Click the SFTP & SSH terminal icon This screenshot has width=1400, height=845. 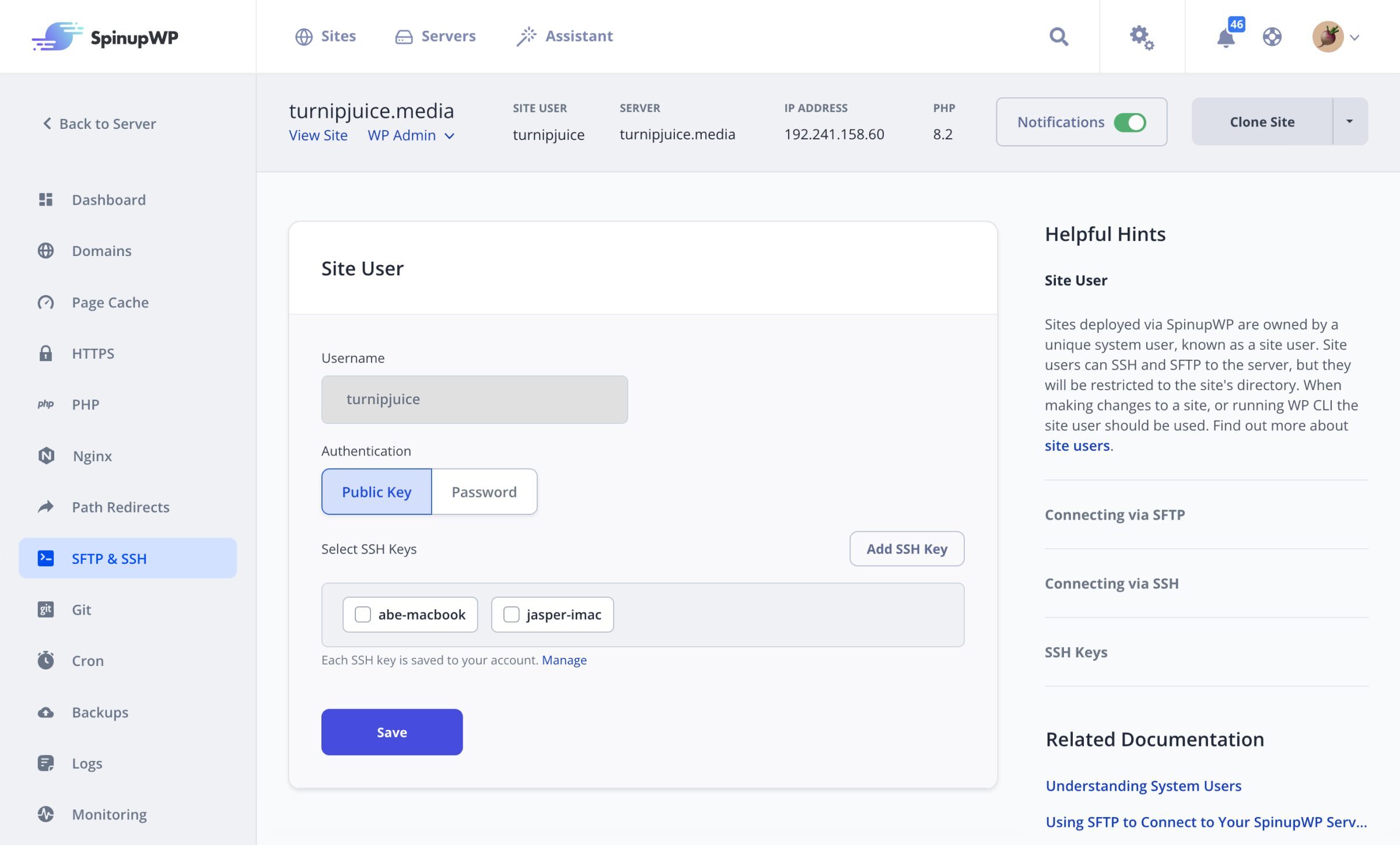46,558
